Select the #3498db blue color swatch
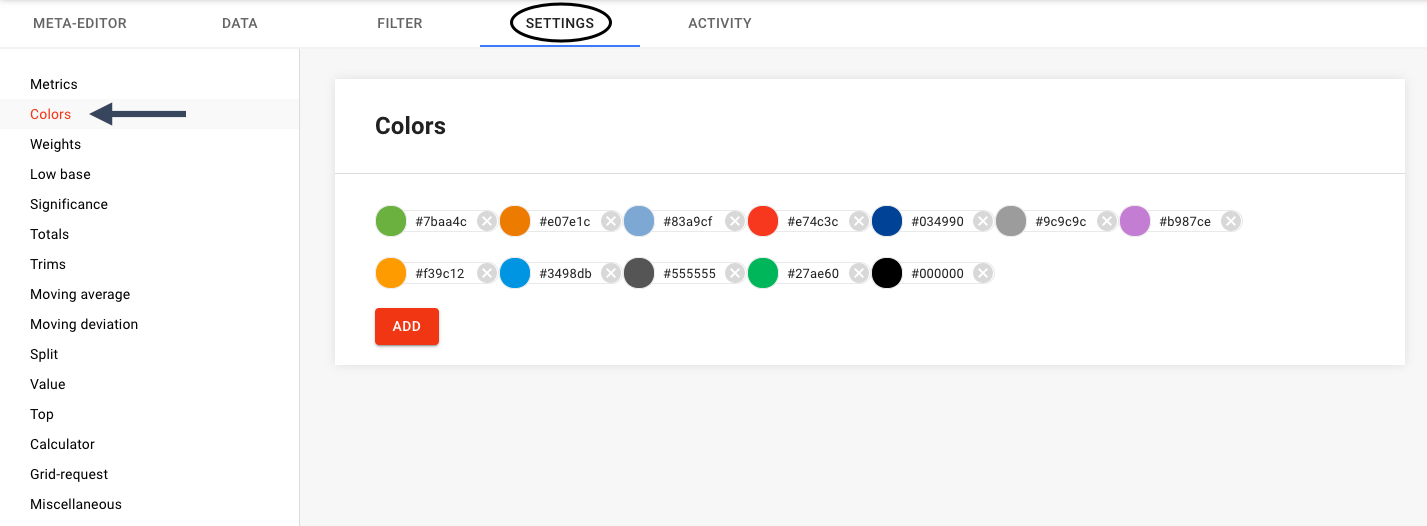The height and width of the screenshot is (526, 1427). 515,273
